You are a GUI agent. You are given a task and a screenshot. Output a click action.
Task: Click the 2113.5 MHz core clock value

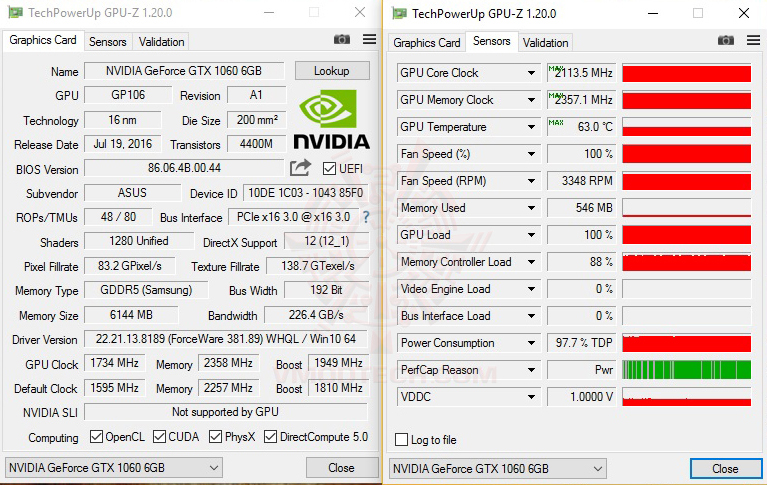click(x=582, y=73)
